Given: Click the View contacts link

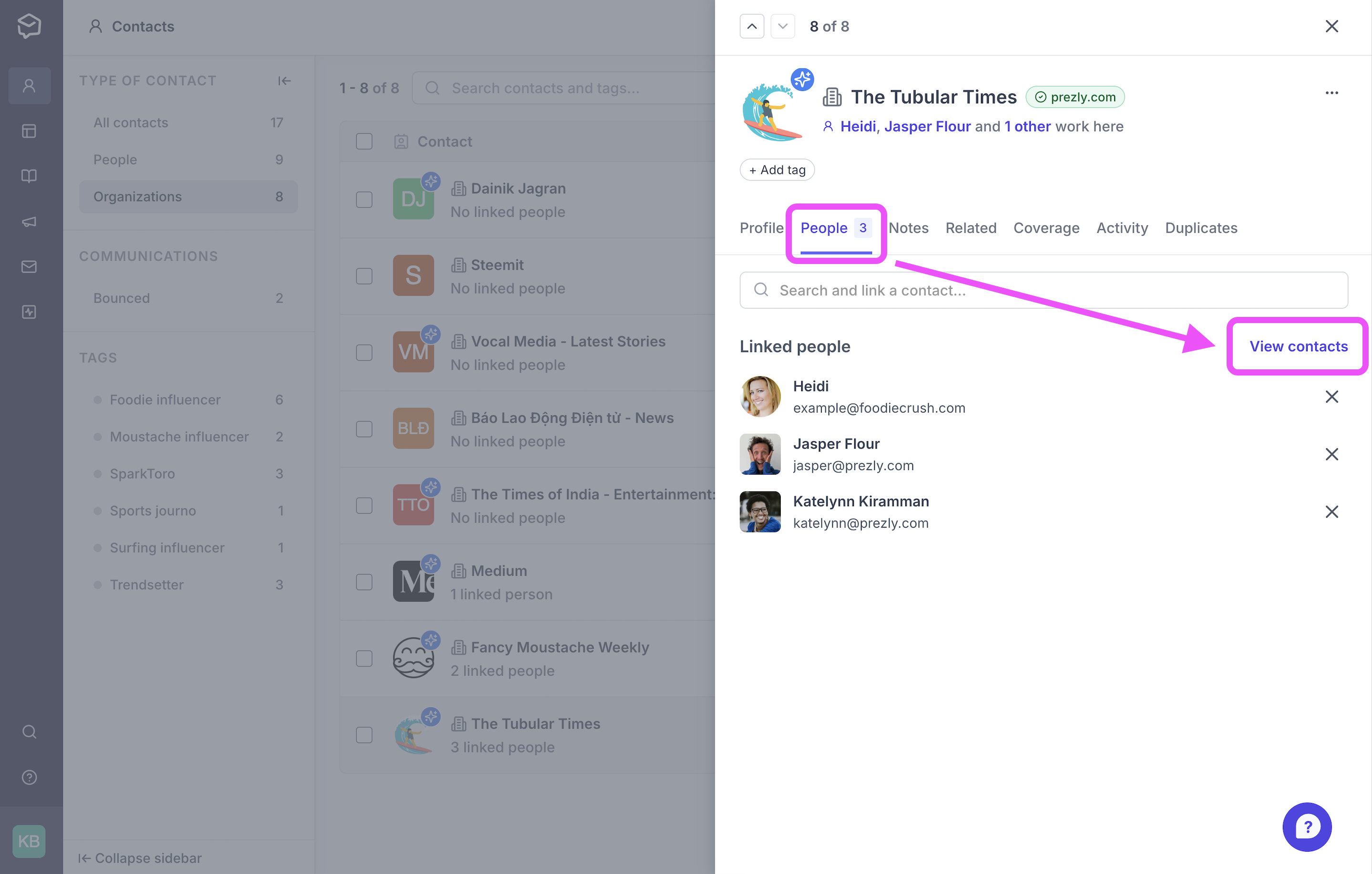Looking at the screenshot, I should tap(1298, 346).
